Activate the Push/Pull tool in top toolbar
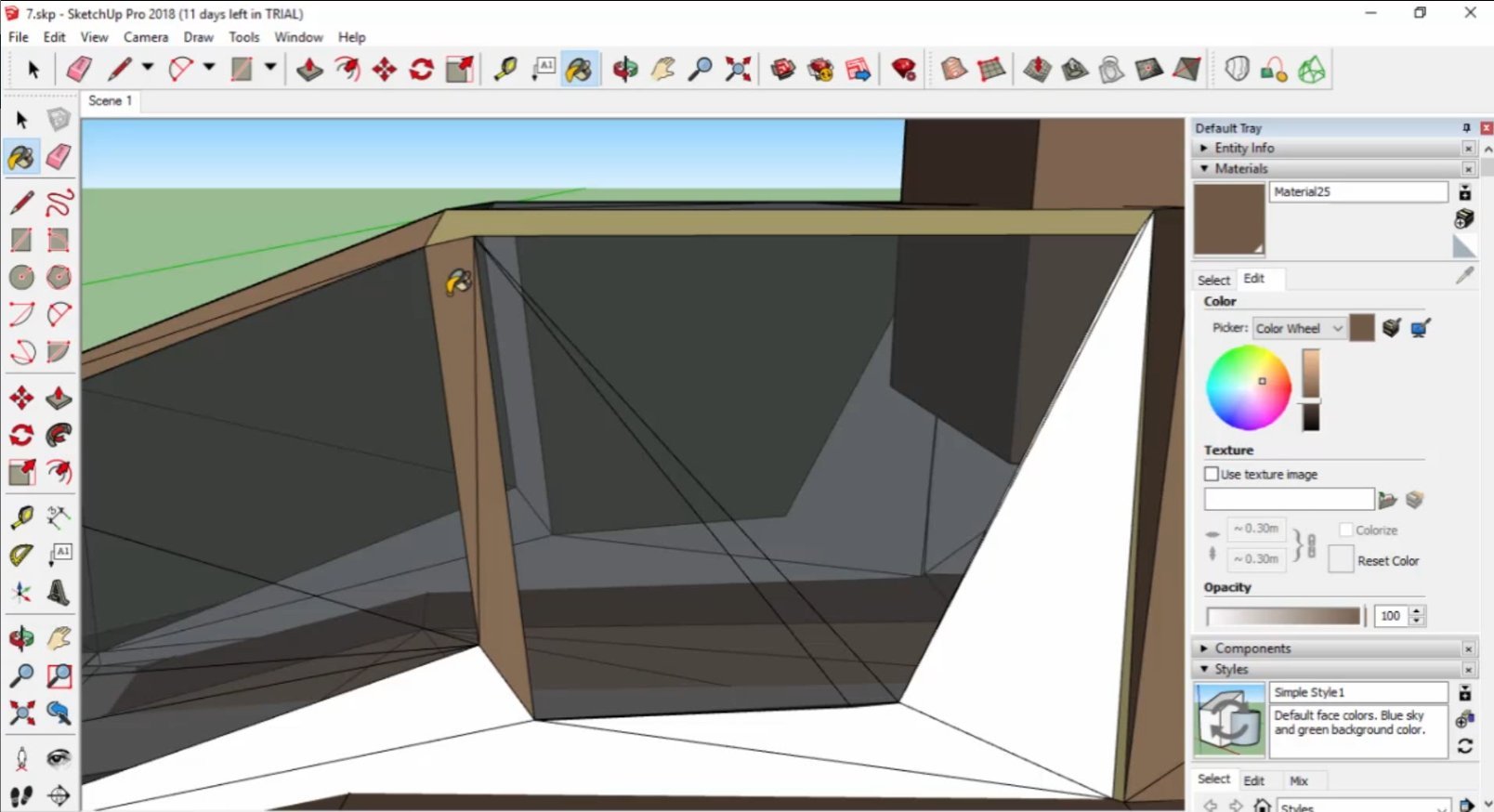Viewport: 1494px width, 812px height. click(x=309, y=70)
